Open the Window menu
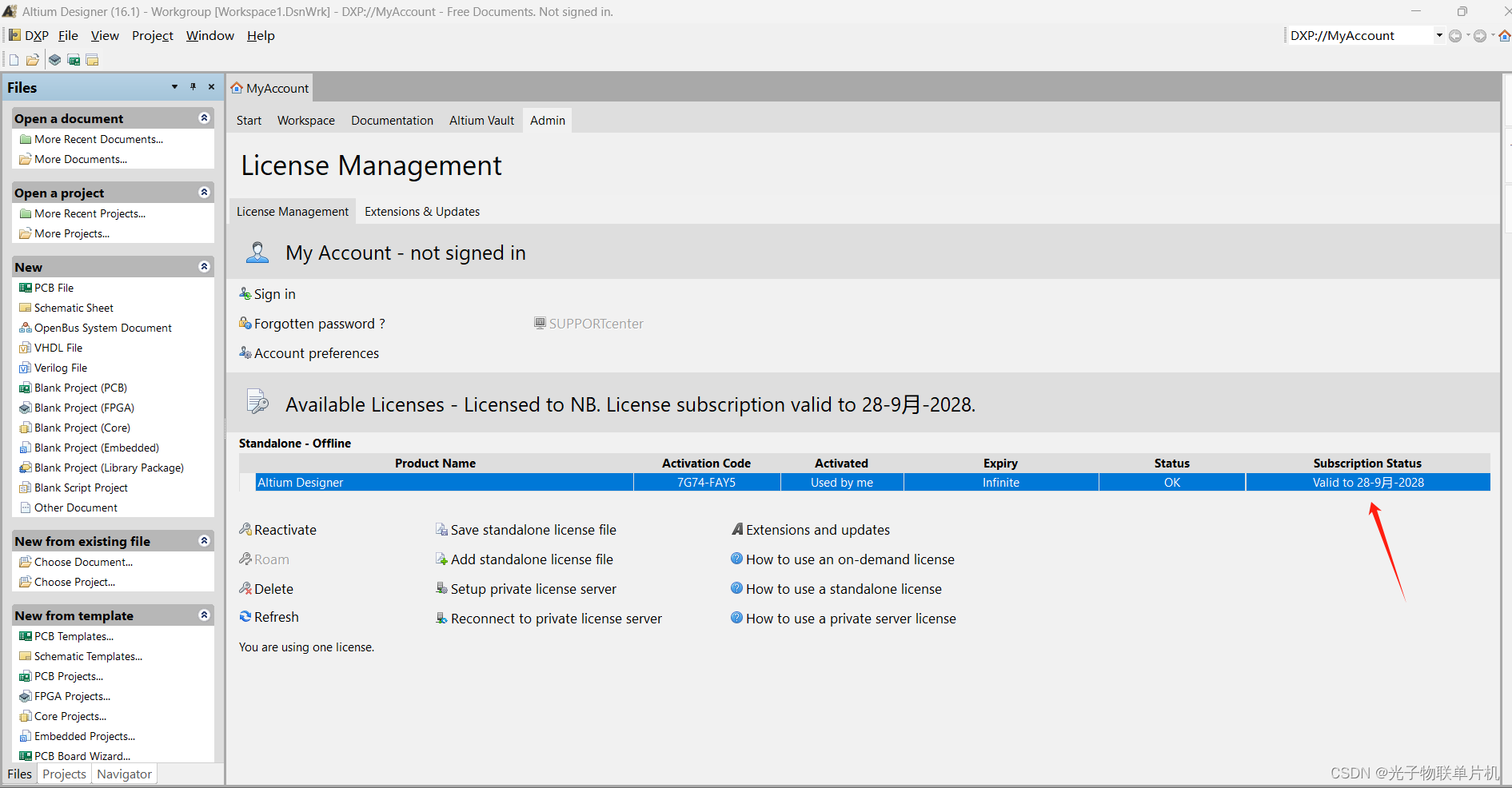This screenshot has width=1512, height=788. 210,35
